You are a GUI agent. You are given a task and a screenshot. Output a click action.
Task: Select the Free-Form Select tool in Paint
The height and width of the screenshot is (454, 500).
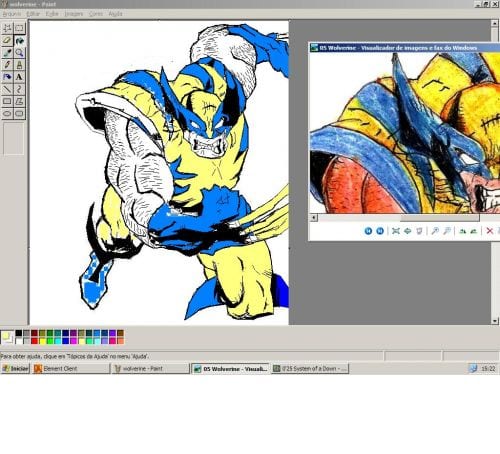pyautogui.click(x=7, y=28)
